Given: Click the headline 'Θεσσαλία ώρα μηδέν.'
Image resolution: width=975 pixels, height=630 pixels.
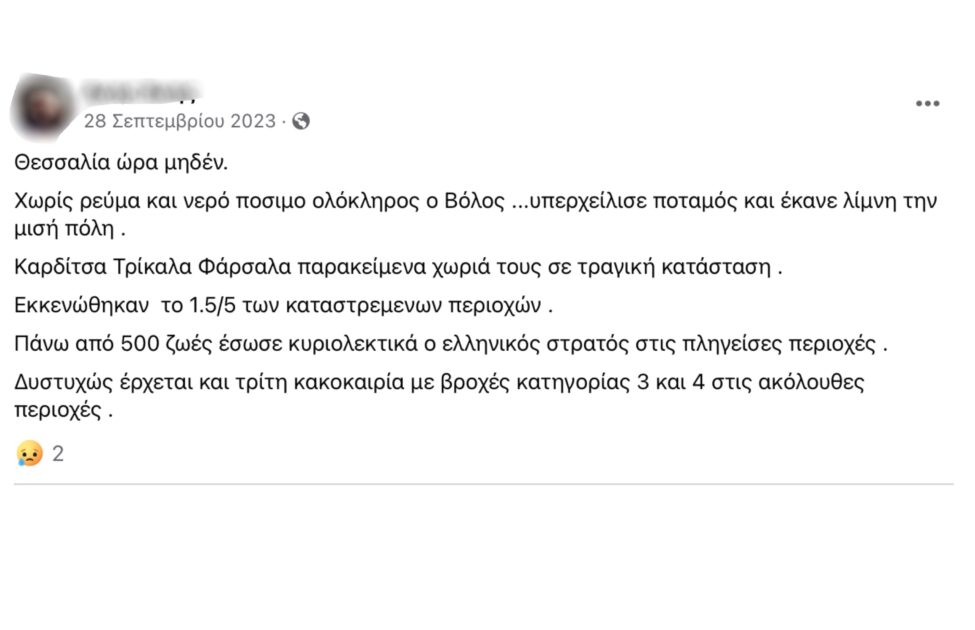Looking at the screenshot, I should point(121,162).
